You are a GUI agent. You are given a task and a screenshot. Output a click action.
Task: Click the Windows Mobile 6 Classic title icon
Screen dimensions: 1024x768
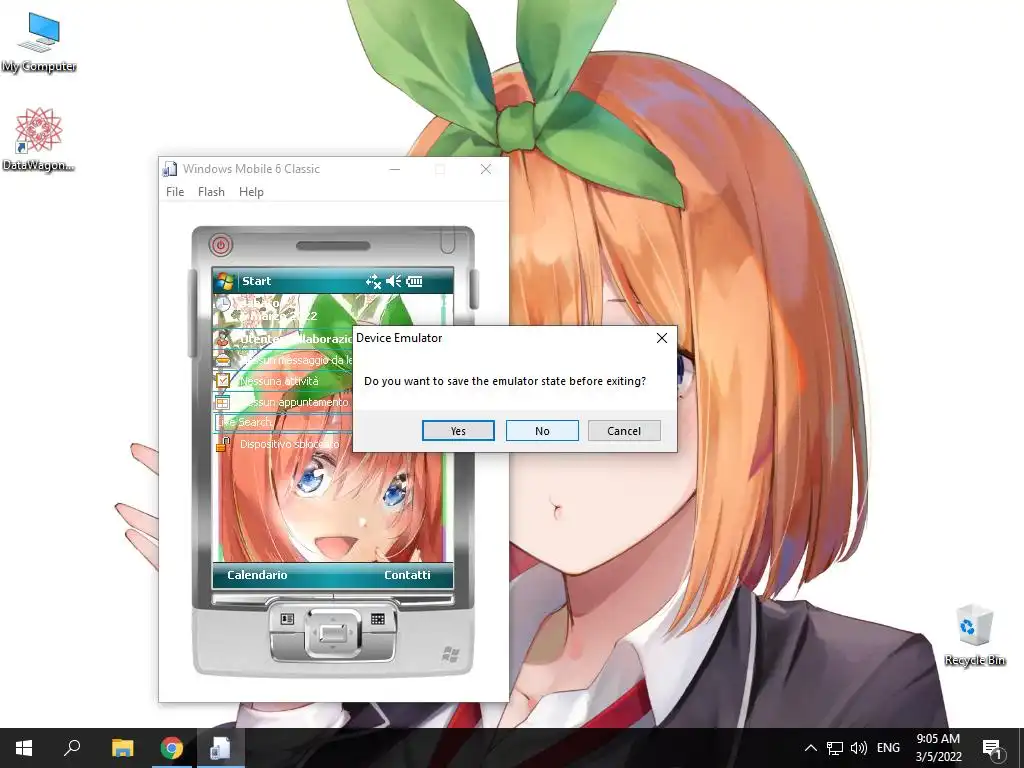pos(170,169)
